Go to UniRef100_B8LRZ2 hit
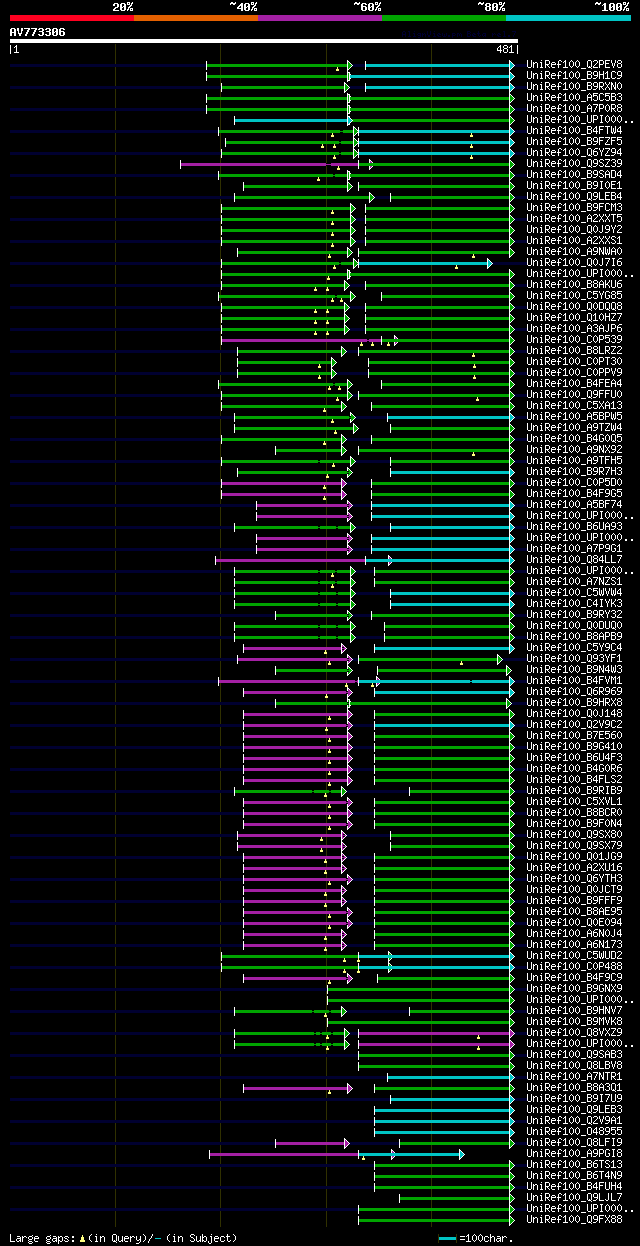This screenshot has height=1246, width=640. click(x=574, y=350)
